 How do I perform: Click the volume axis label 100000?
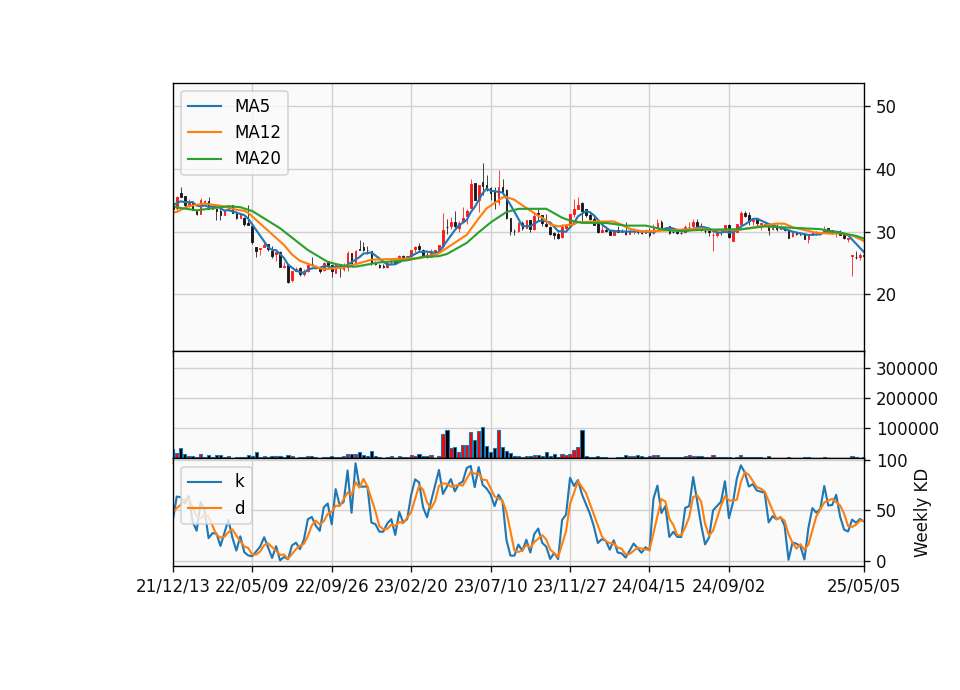[x=907, y=429]
